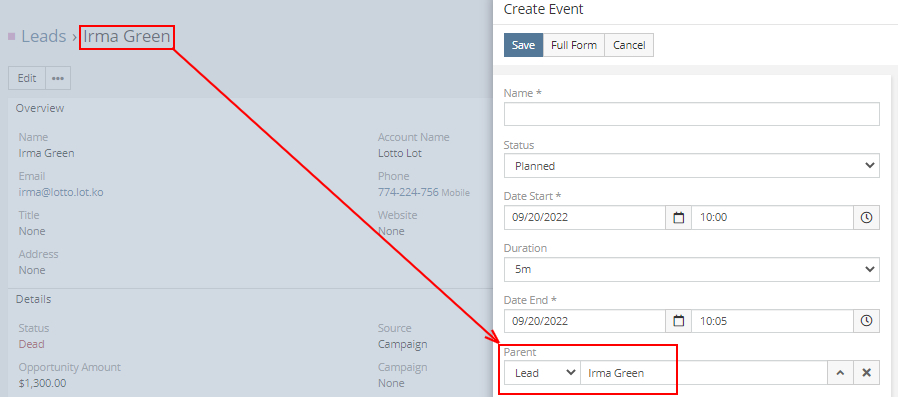Click the Opportunity Amount value $1,300.00
The image size is (898, 397).
(x=42, y=383)
